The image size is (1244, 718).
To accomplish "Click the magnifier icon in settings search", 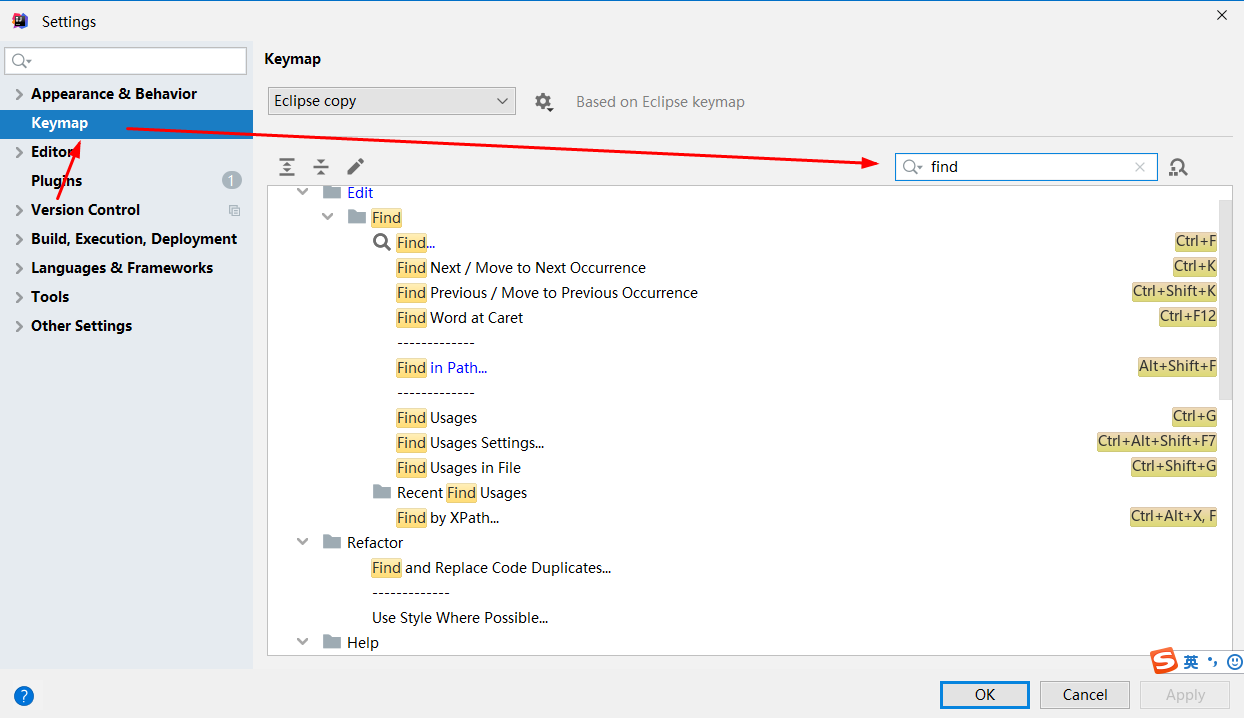I will 20,61.
